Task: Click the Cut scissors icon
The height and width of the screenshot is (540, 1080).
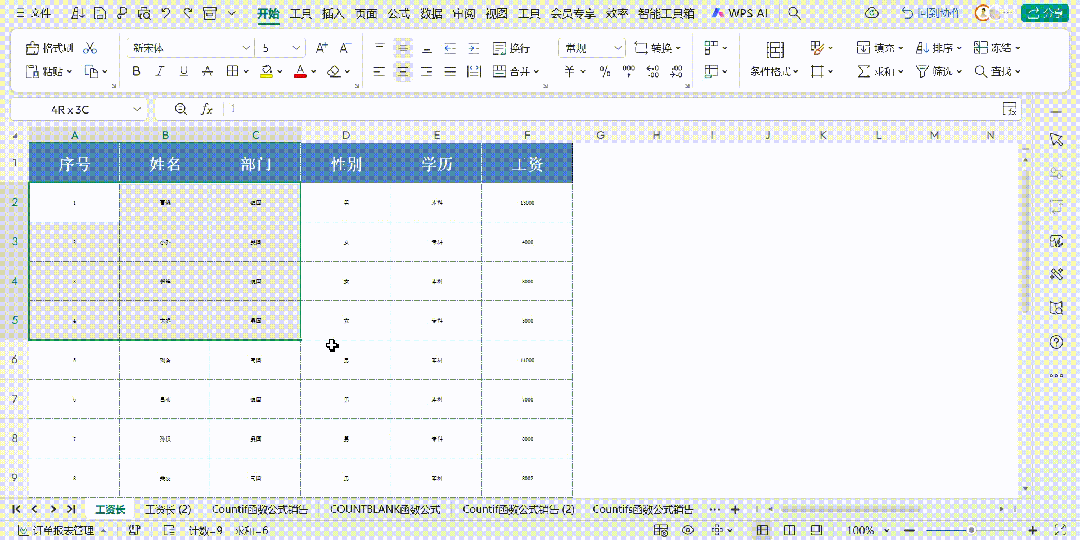Action: point(91,48)
